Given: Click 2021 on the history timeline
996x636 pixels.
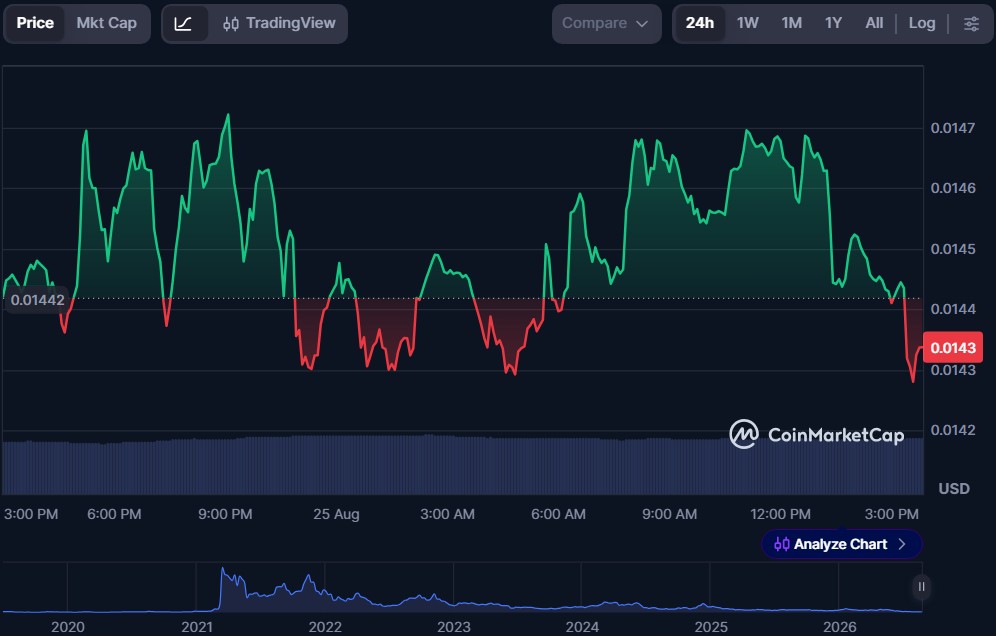Looking at the screenshot, I should (x=197, y=627).
